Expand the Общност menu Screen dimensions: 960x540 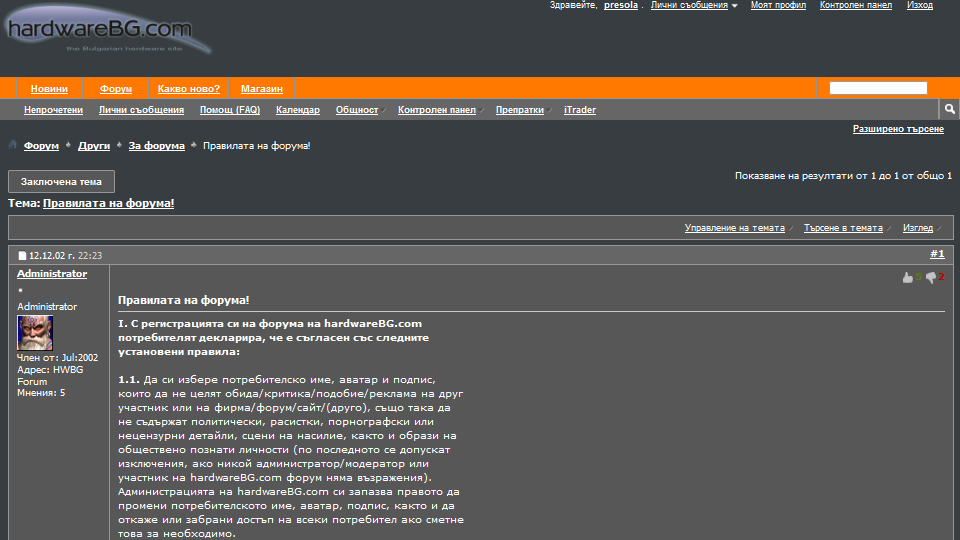[x=360, y=110]
